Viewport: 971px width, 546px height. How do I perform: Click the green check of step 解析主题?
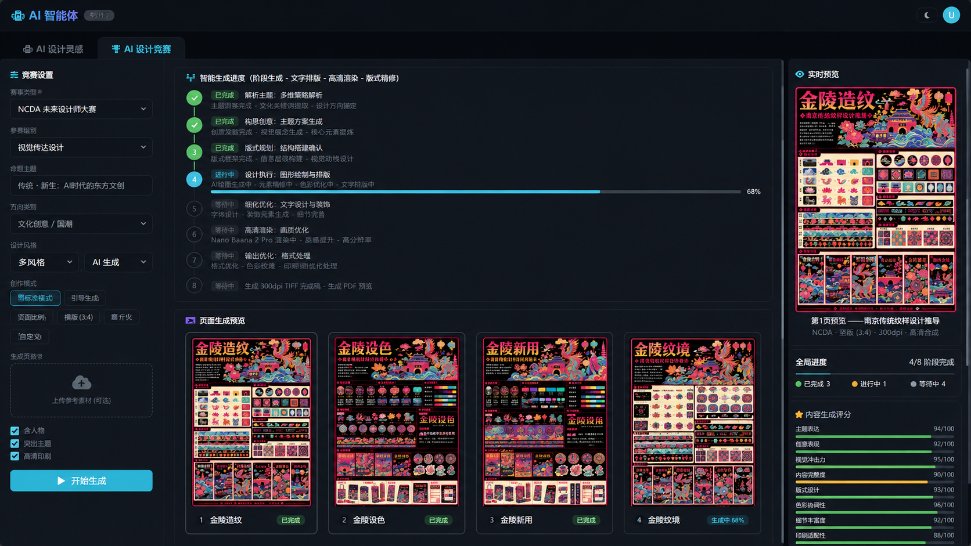[x=194, y=98]
